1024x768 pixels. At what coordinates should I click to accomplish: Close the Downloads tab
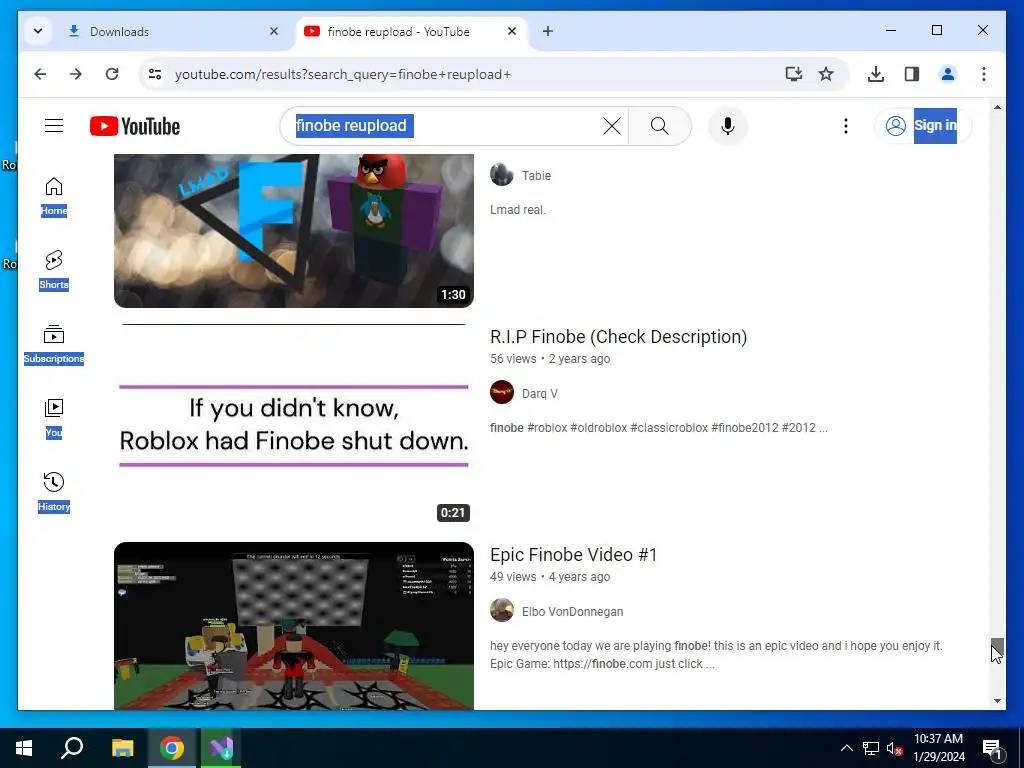click(x=274, y=31)
